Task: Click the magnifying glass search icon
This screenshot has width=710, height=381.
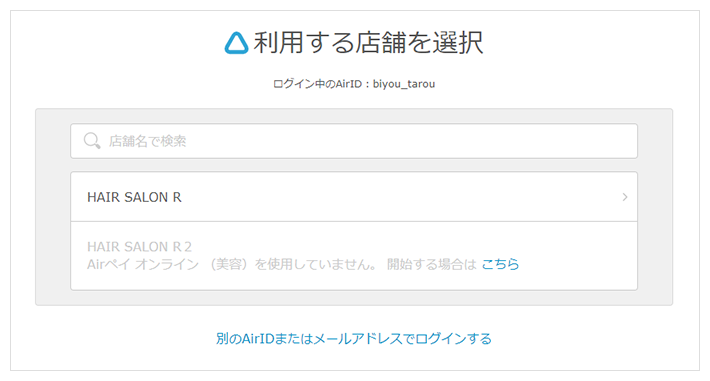Action: [x=92, y=141]
